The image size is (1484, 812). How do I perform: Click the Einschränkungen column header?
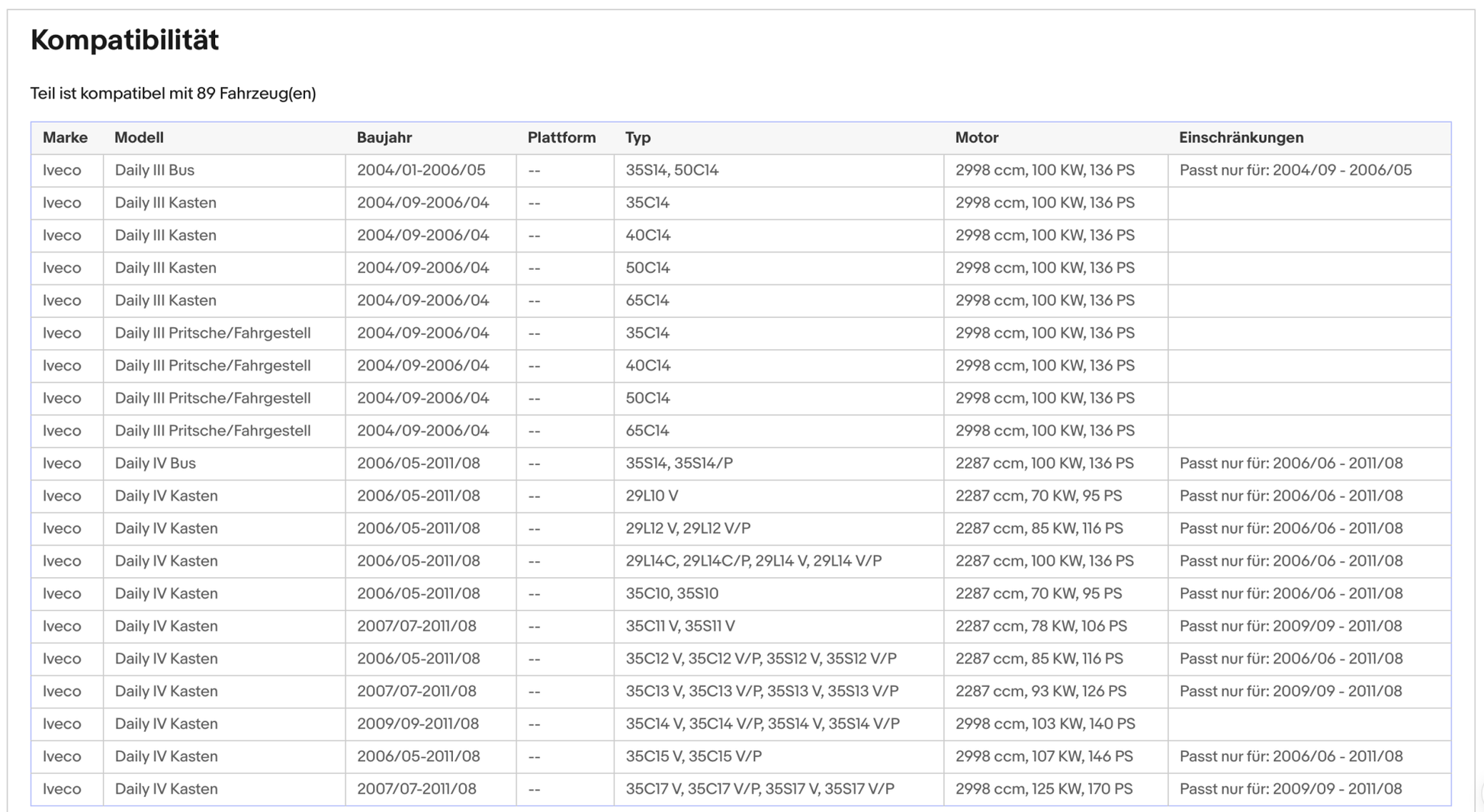tap(1241, 138)
